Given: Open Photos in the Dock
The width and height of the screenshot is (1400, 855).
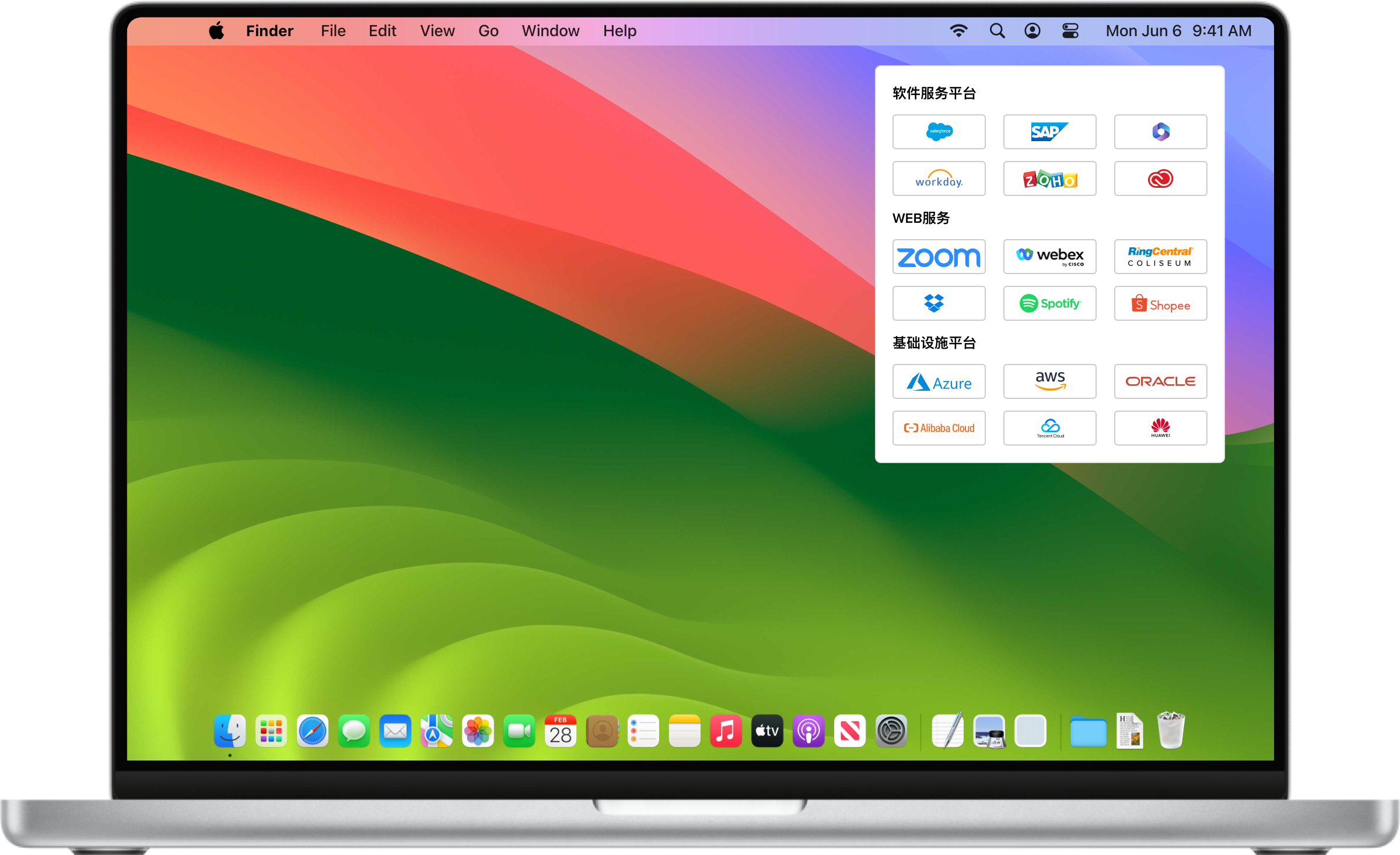Looking at the screenshot, I should pyautogui.click(x=478, y=731).
